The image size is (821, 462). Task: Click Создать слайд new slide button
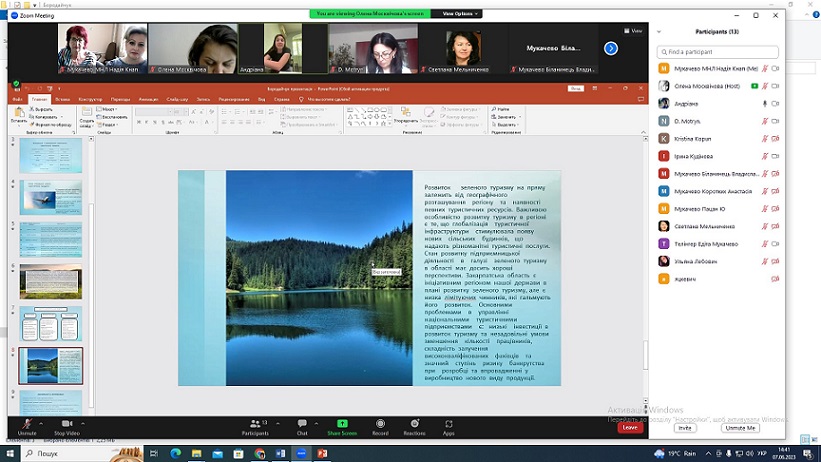(86, 117)
